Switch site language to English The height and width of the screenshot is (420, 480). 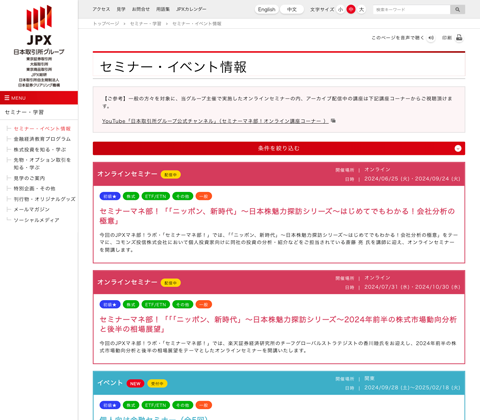pos(266,9)
